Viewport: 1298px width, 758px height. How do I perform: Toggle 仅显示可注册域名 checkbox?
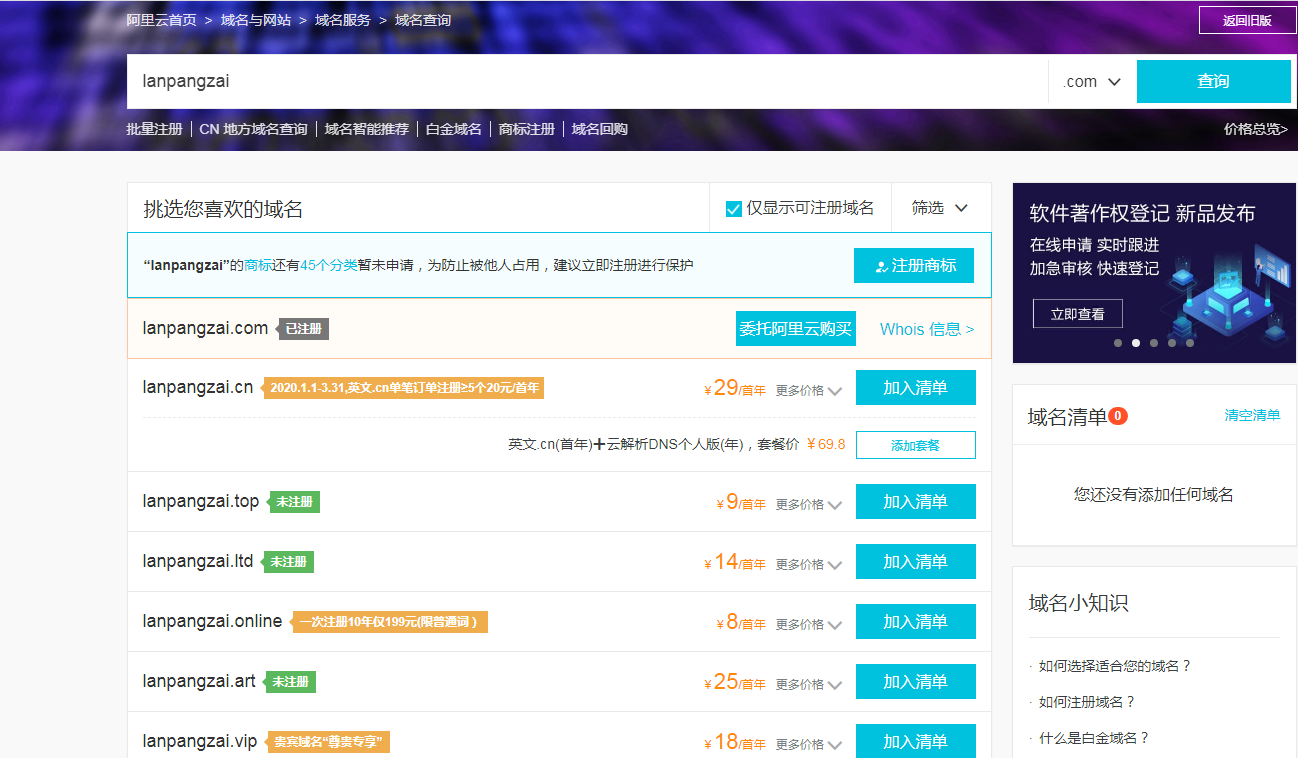tap(733, 208)
